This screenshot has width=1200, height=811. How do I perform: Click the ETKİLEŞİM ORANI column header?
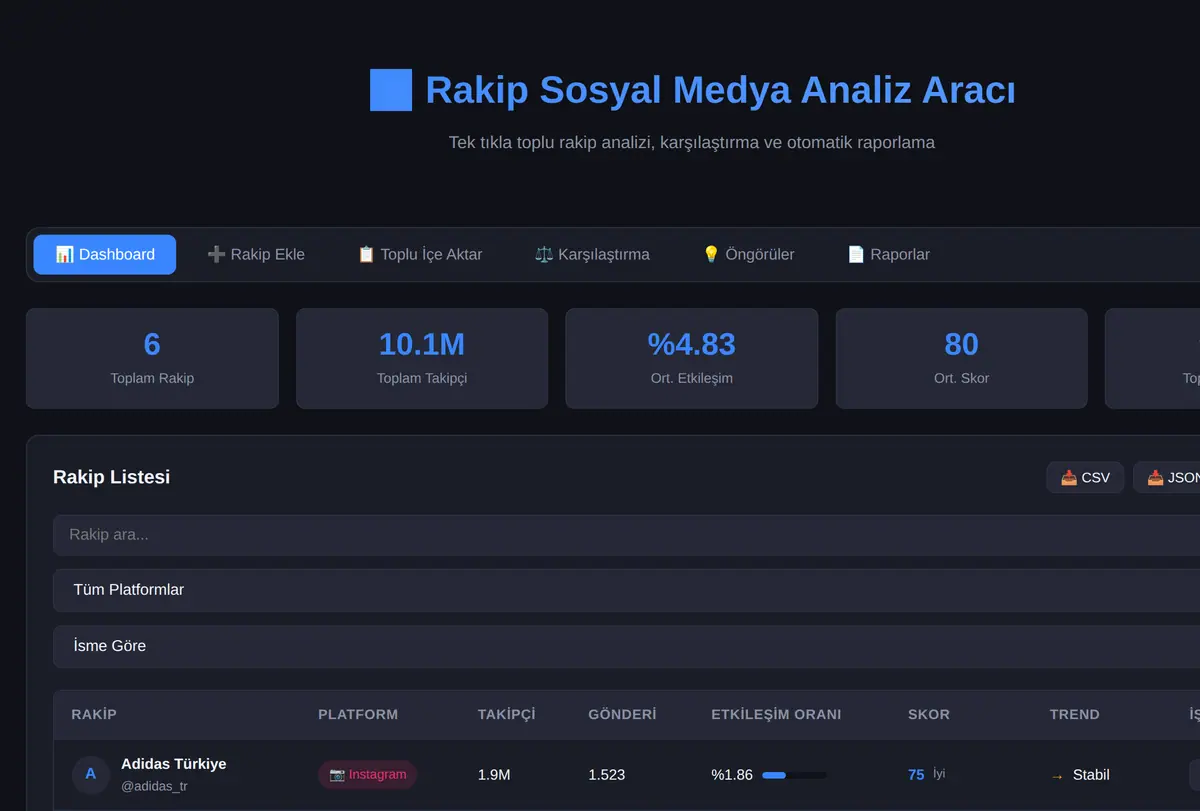(x=776, y=714)
